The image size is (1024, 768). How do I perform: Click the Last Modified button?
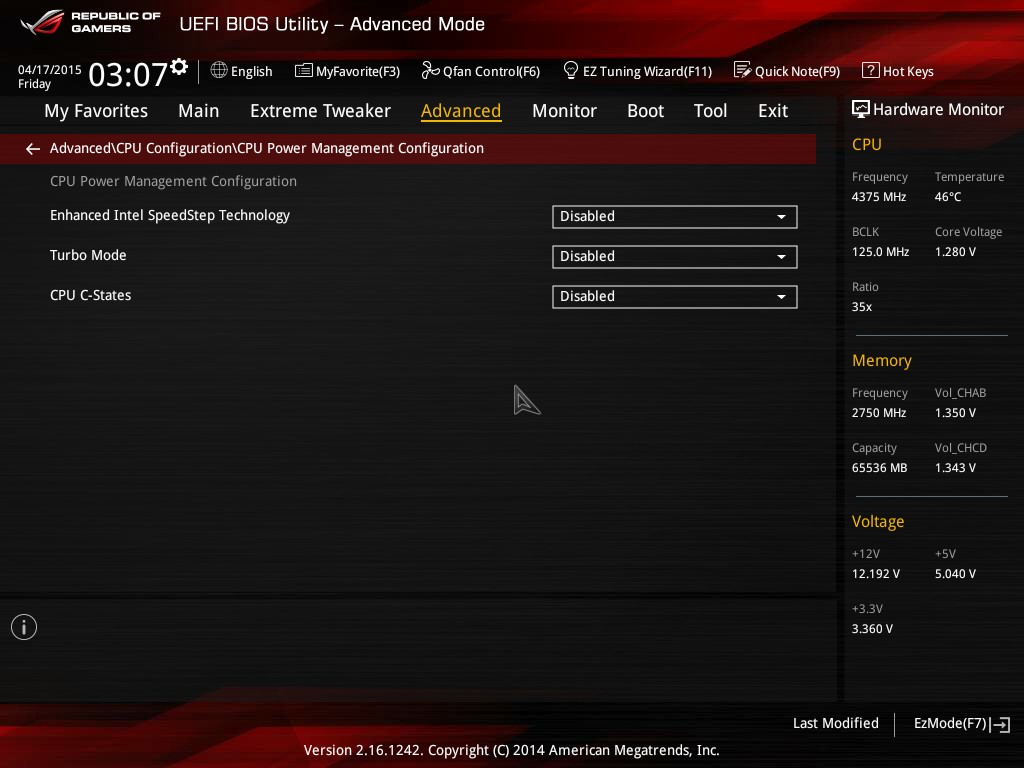click(835, 723)
